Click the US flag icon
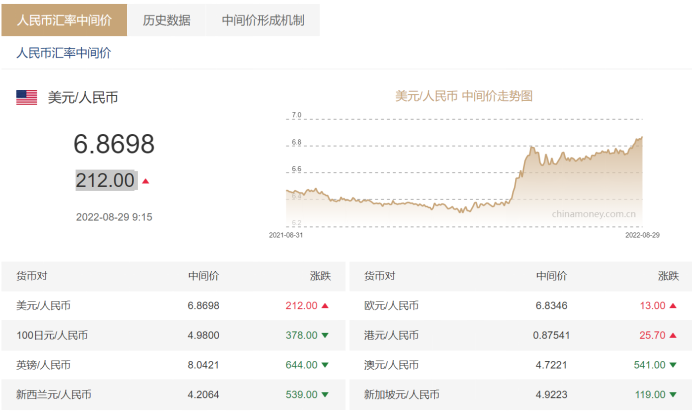The height and width of the screenshot is (412, 693). pyautogui.click(x=27, y=98)
